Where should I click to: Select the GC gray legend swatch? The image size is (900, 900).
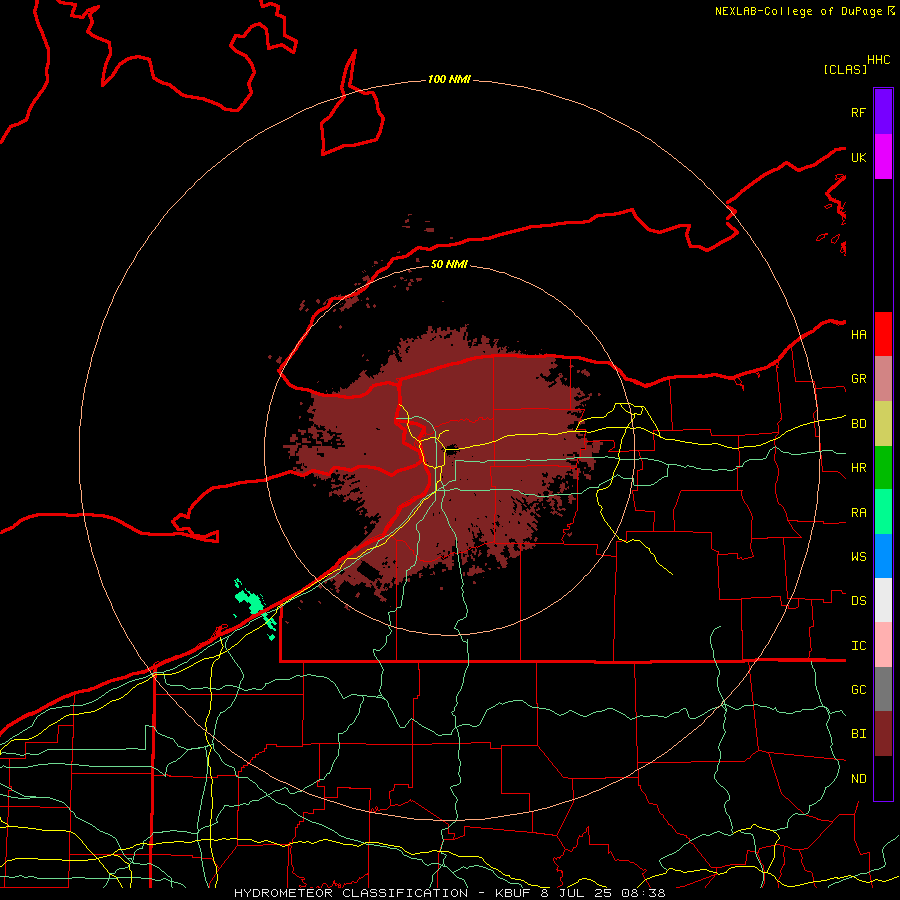point(883,689)
